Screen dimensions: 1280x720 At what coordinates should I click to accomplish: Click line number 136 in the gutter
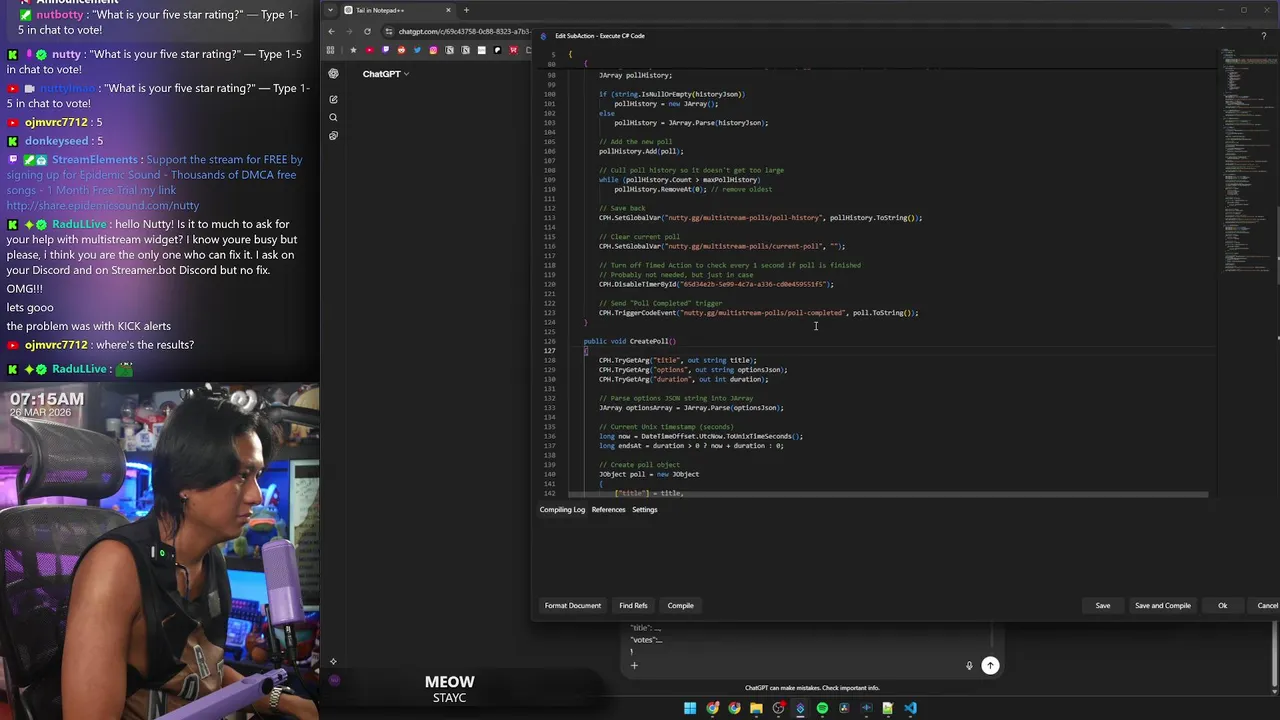[x=550, y=436]
